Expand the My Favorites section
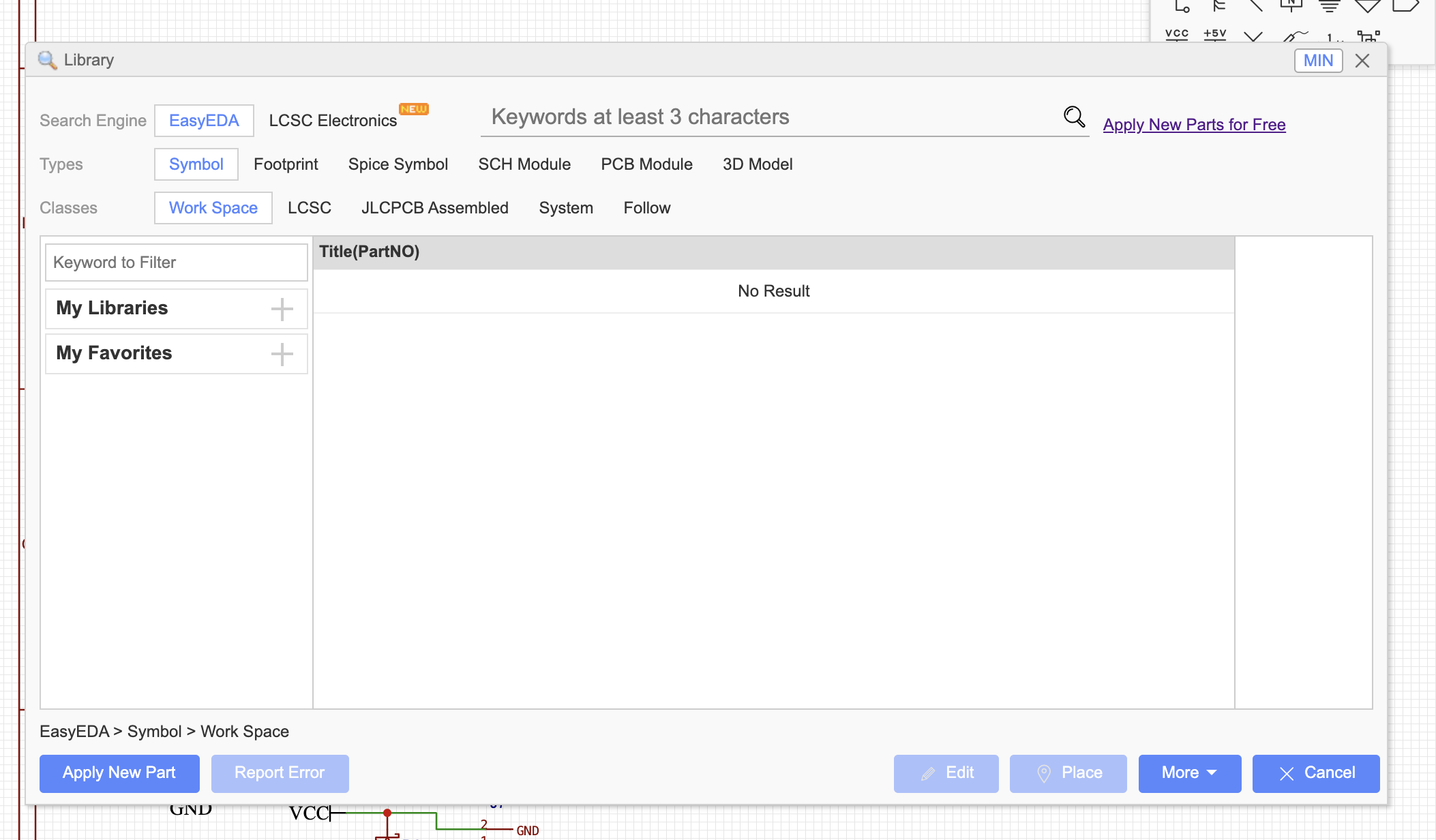Screen dimensions: 1436x840 (282, 354)
